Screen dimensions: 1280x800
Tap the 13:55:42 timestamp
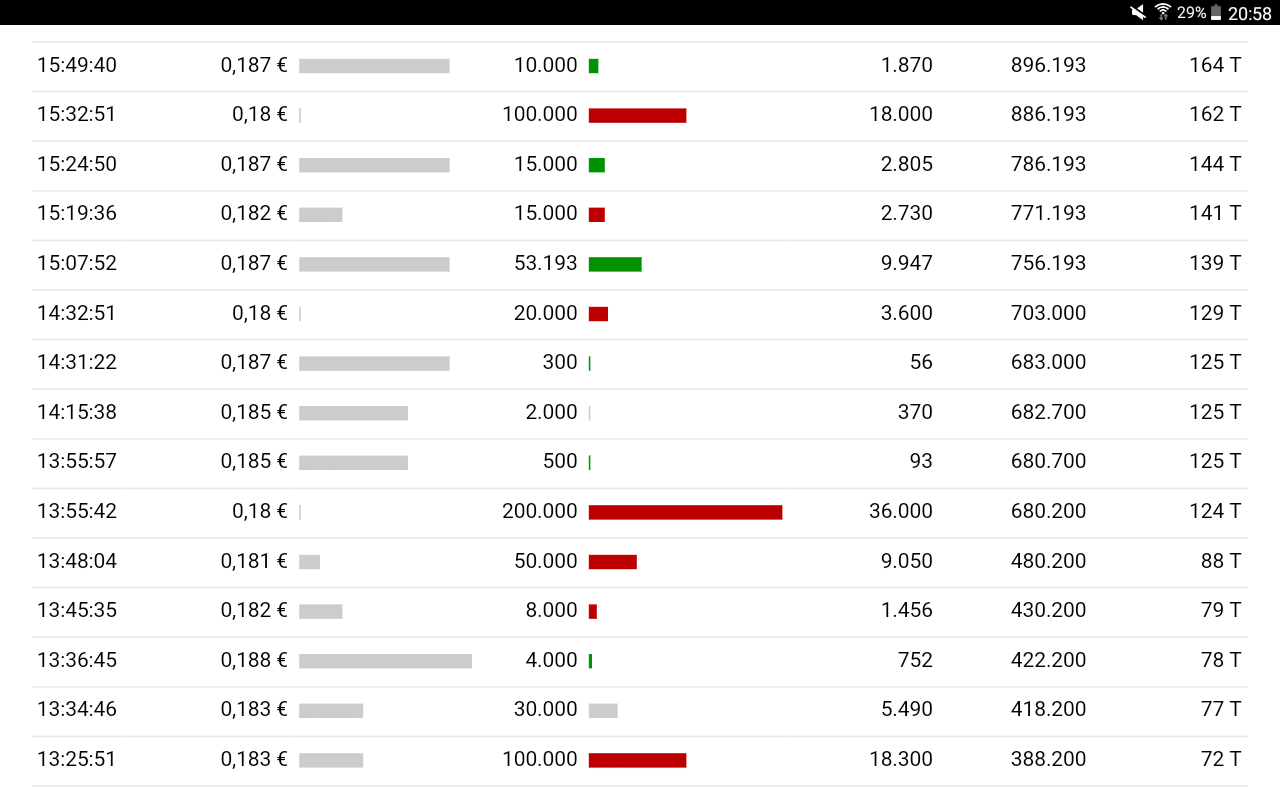[77, 511]
